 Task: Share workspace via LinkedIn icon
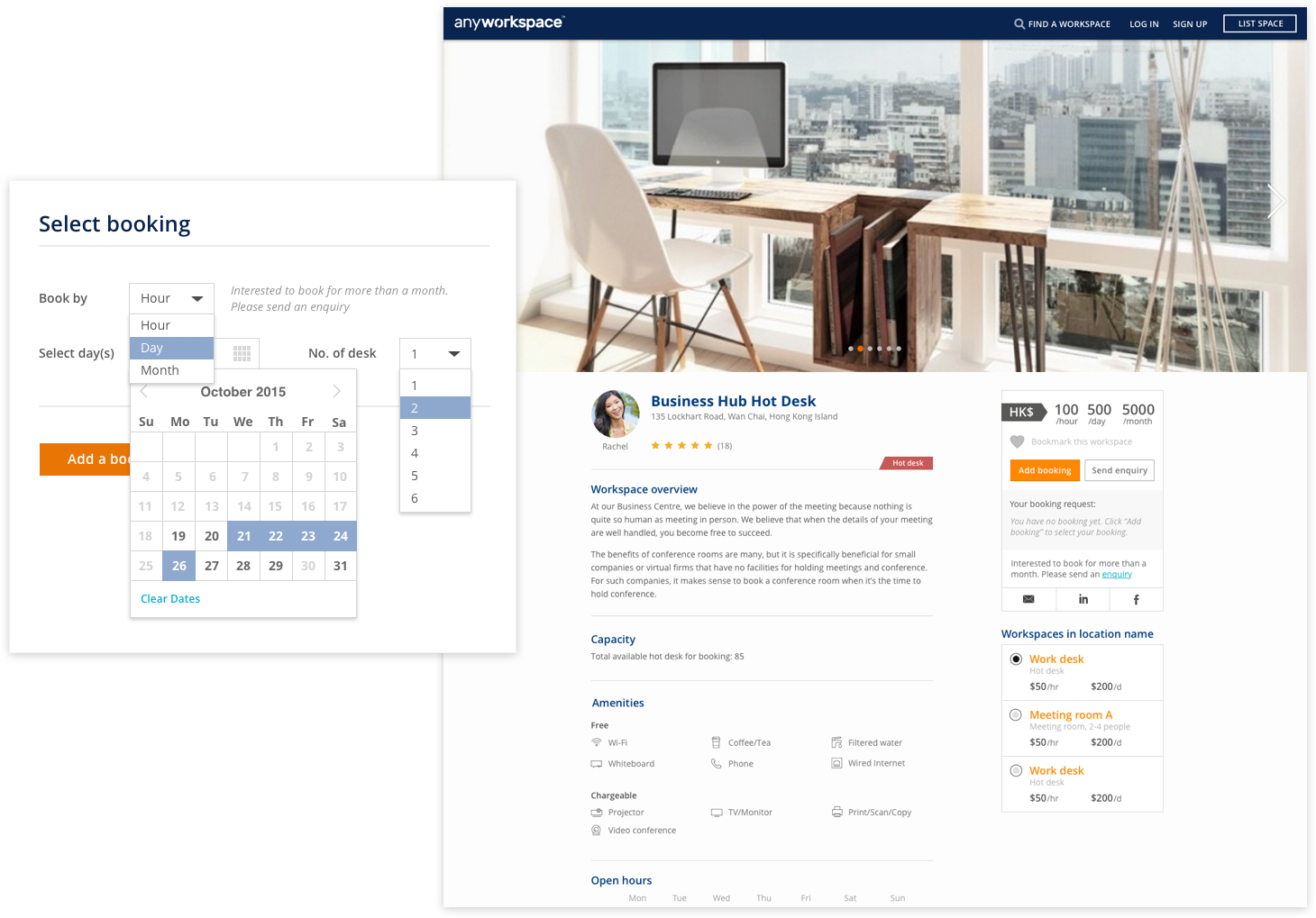[x=1083, y=599]
